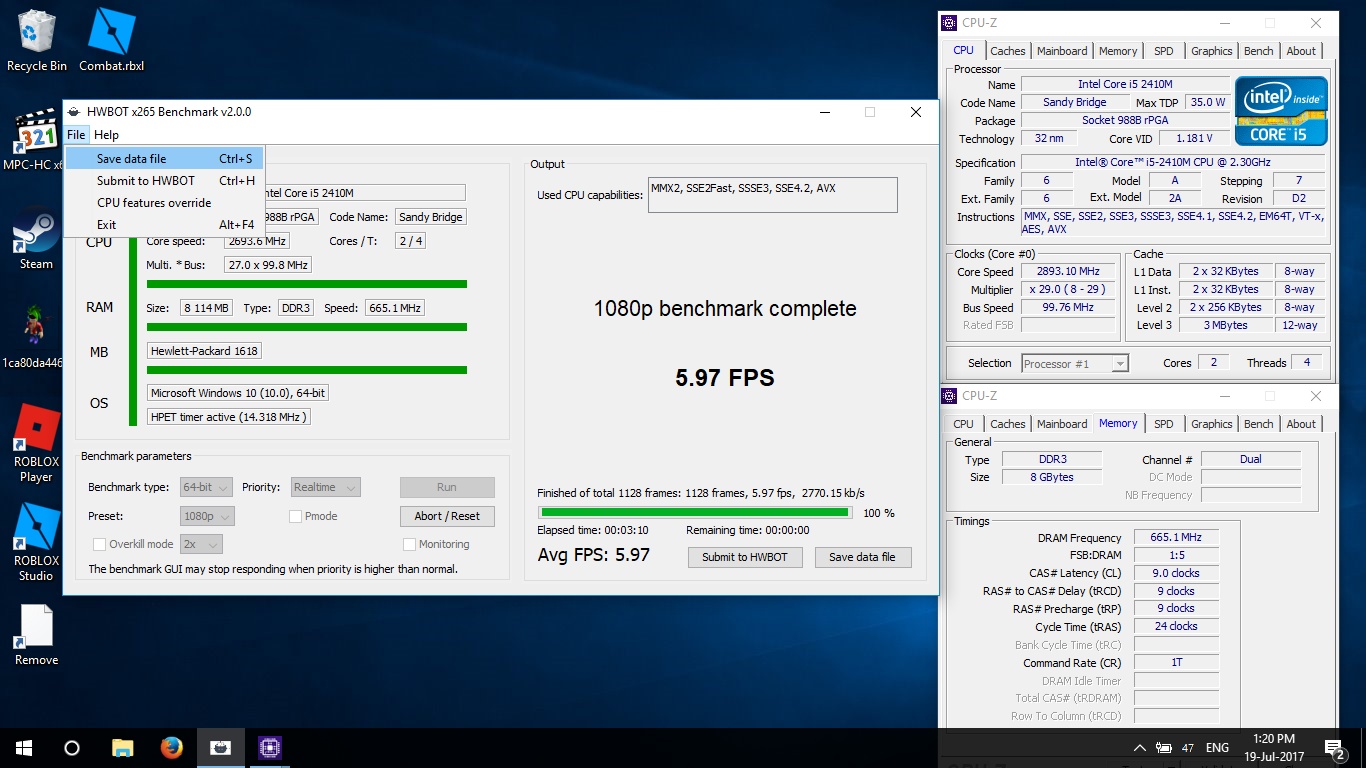Switch to Caches tab in top CPU-Z

click(1007, 51)
